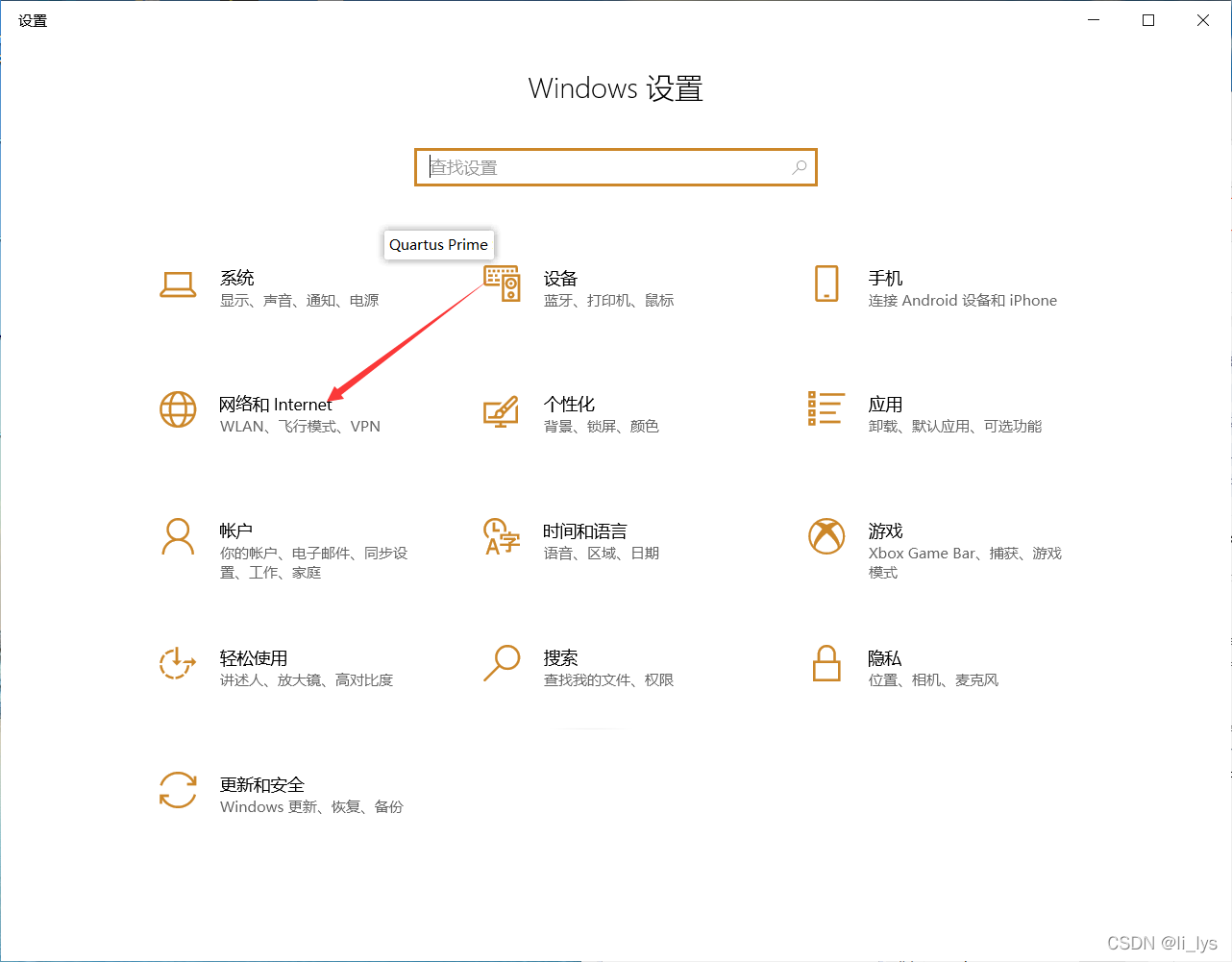Open 搜索 settings title

tap(561, 657)
